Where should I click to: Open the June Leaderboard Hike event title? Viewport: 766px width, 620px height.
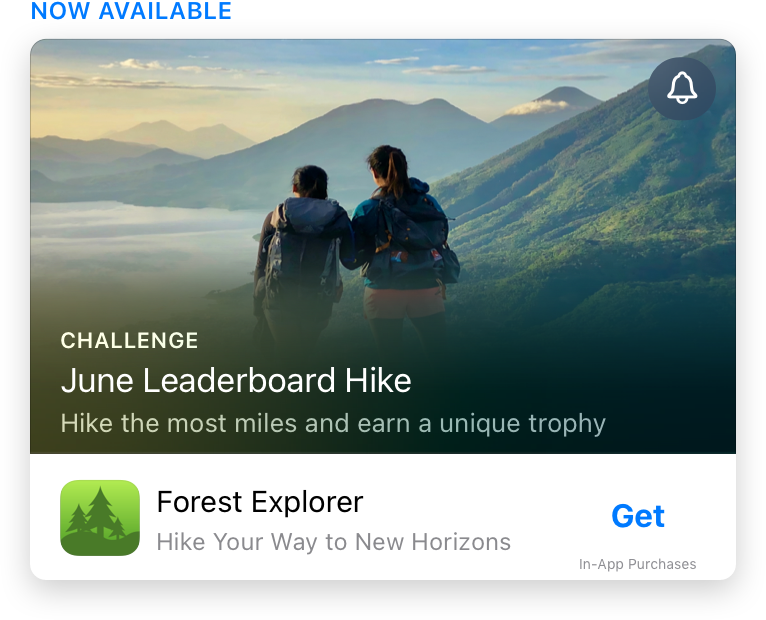pyautogui.click(x=236, y=381)
